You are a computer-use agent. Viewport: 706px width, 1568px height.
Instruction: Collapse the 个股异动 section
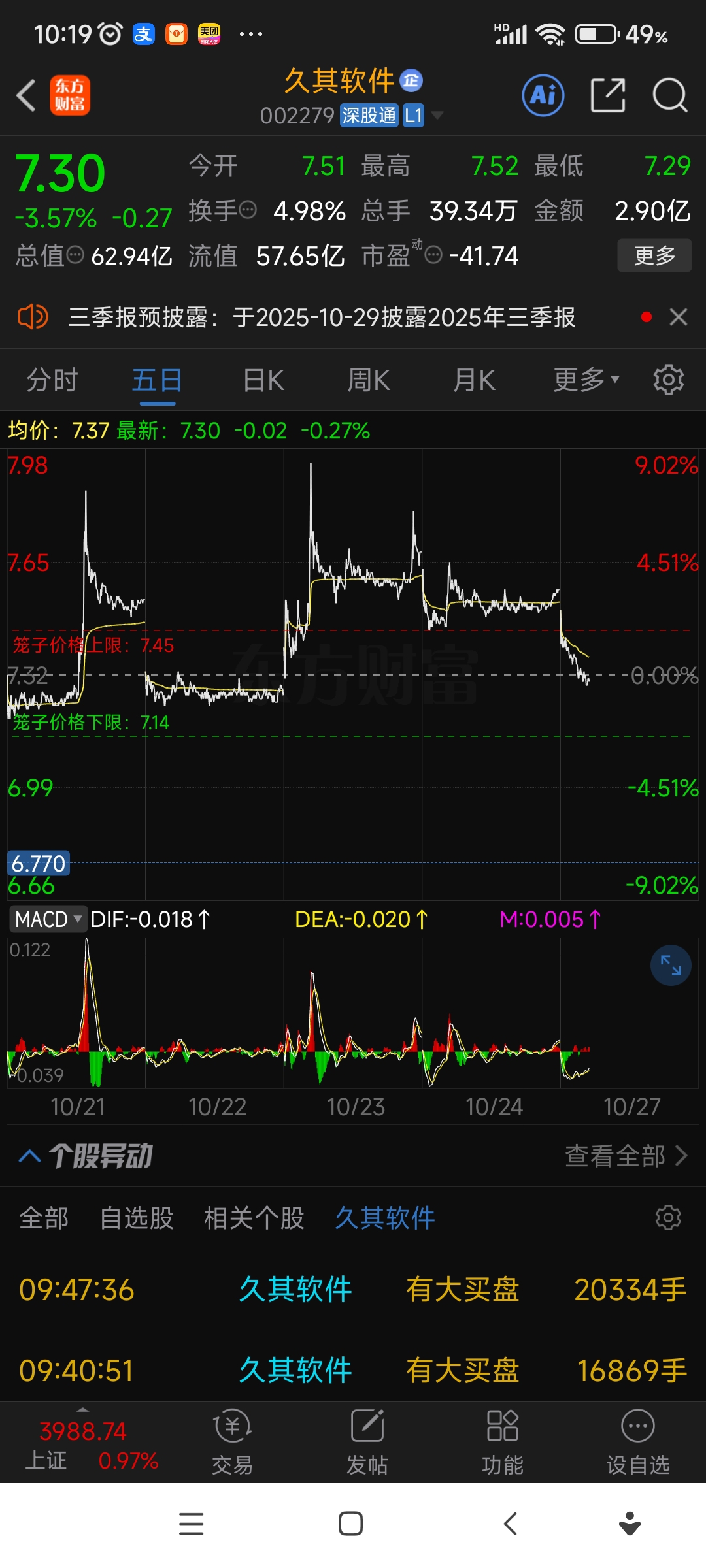click(30, 1156)
